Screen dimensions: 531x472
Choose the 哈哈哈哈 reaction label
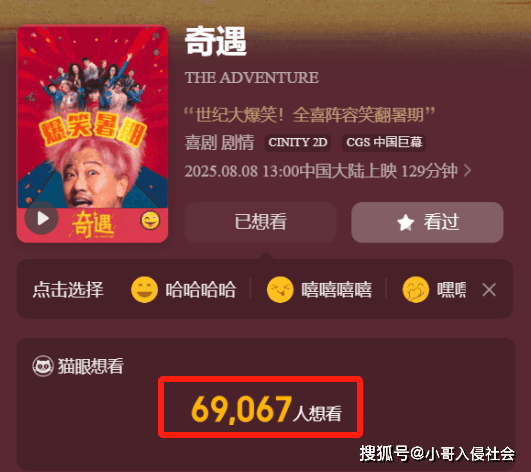pyautogui.click(x=200, y=290)
